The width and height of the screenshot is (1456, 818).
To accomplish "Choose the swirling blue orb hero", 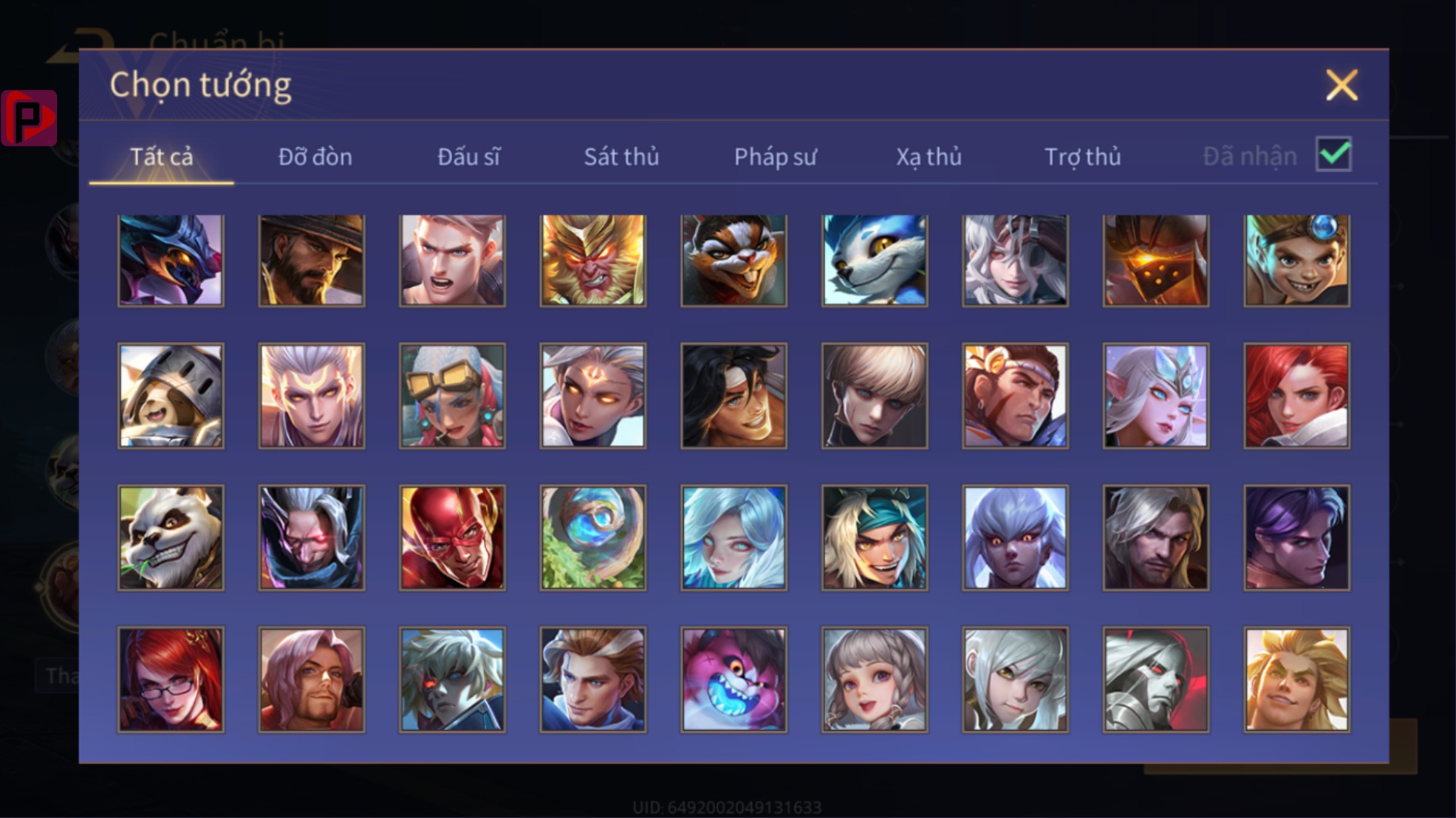I will tap(593, 537).
